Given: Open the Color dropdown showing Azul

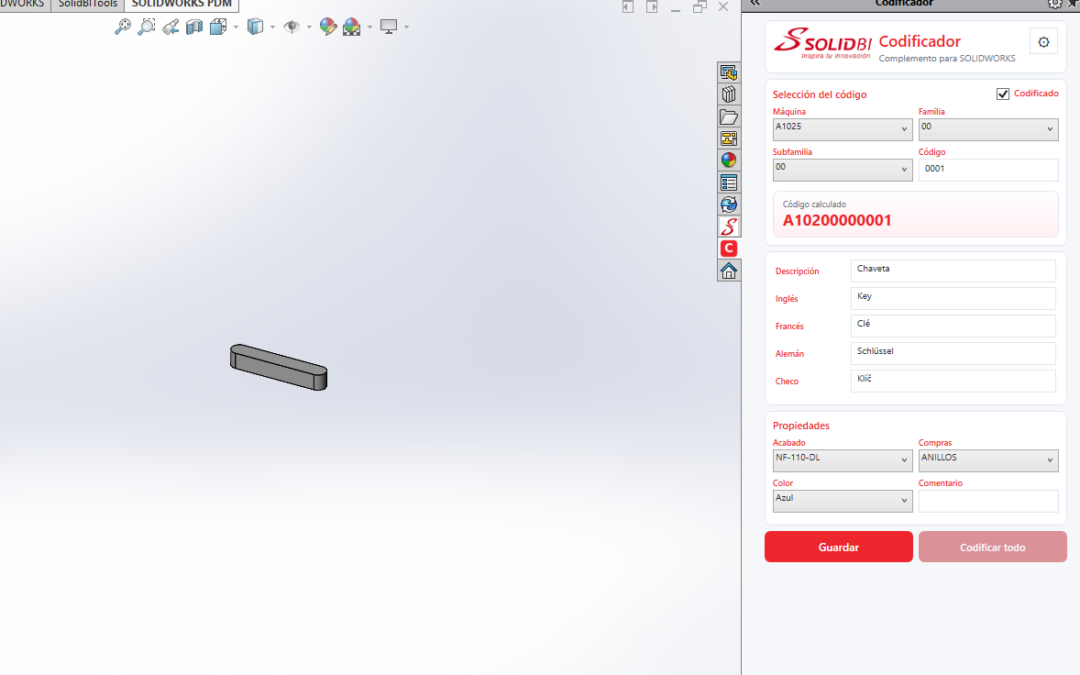Looking at the screenshot, I should pos(842,501).
